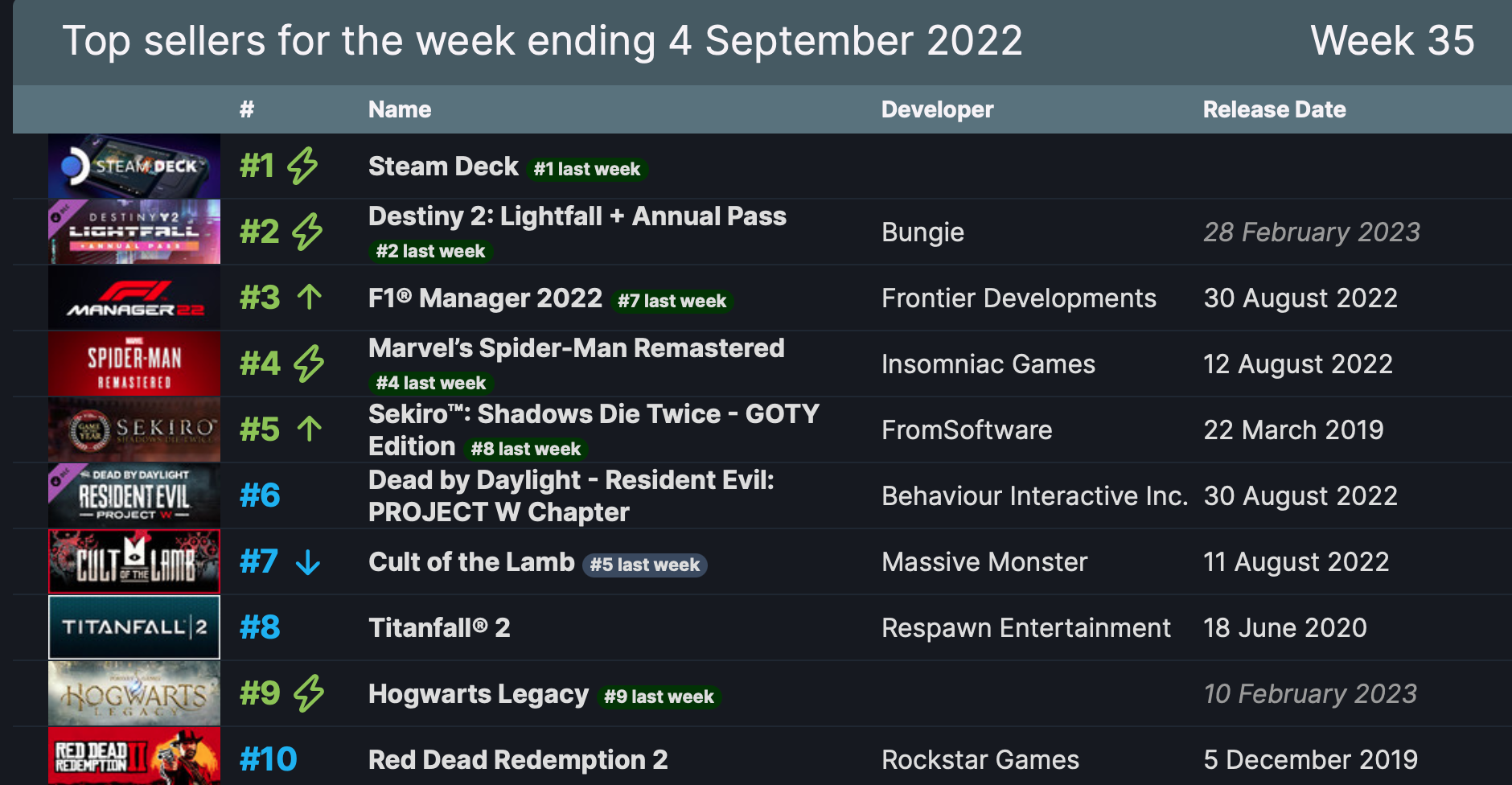Image resolution: width=1512 pixels, height=785 pixels.
Task: Open the Titanfall 2 game link
Action: [439, 627]
